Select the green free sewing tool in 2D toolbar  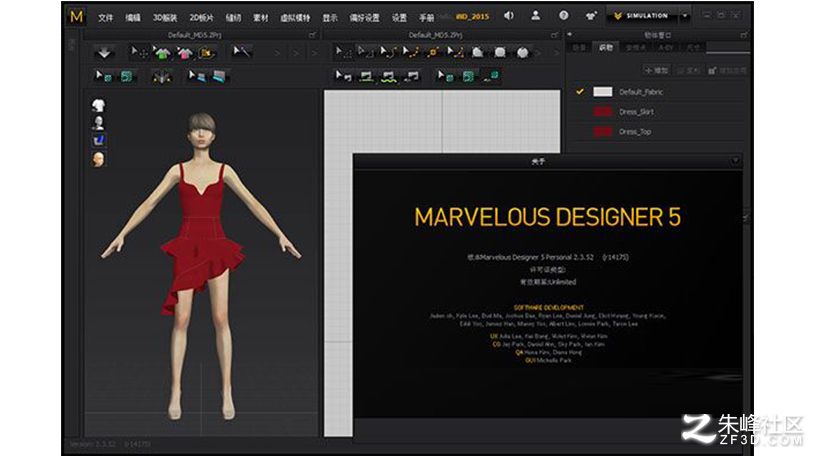(x=389, y=77)
